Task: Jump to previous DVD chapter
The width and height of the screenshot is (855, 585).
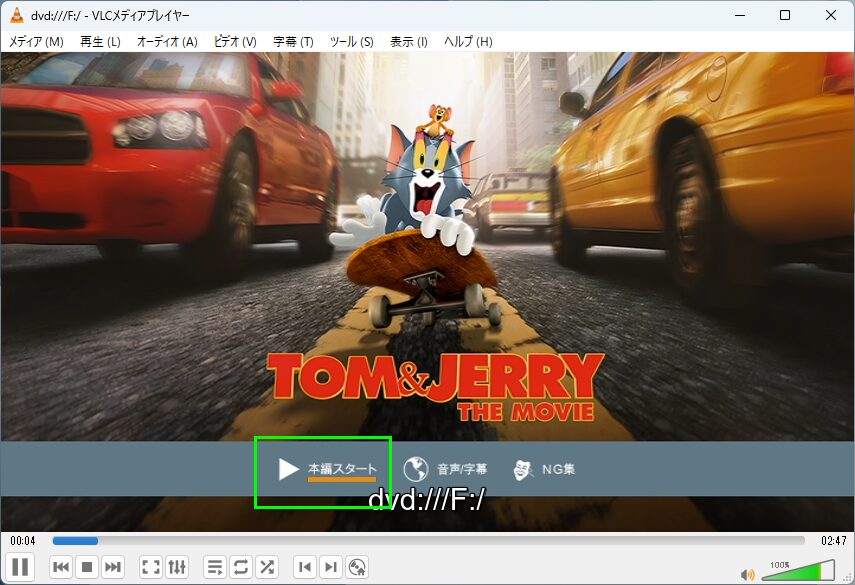Action: (305, 567)
